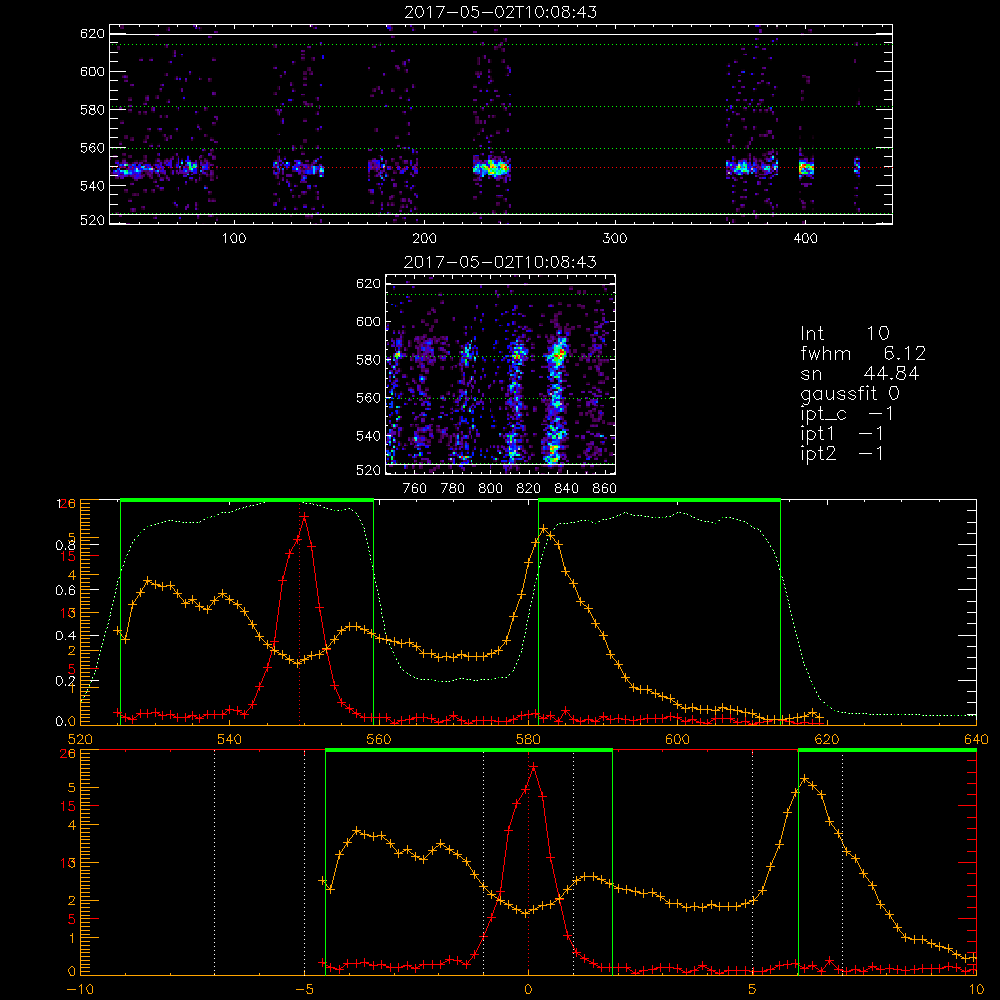Click the bright blob at x=400 in top spectrogram
The image size is (1000, 1000).
click(806, 168)
